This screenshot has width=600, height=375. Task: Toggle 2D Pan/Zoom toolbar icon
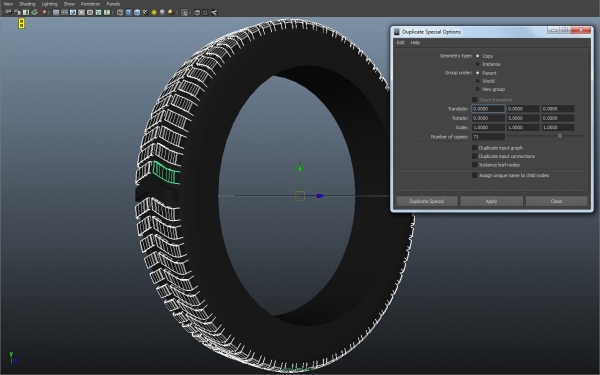[43, 12]
